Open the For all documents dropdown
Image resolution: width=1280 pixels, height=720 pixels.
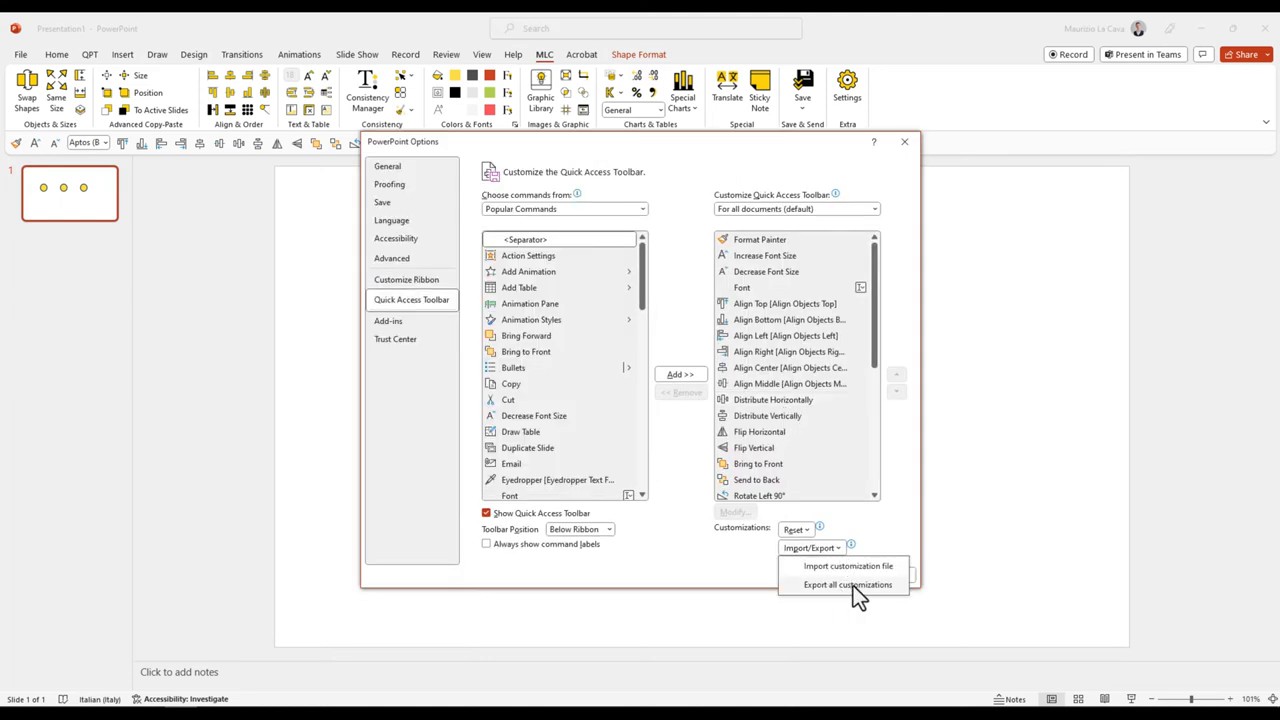(x=797, y=209)
